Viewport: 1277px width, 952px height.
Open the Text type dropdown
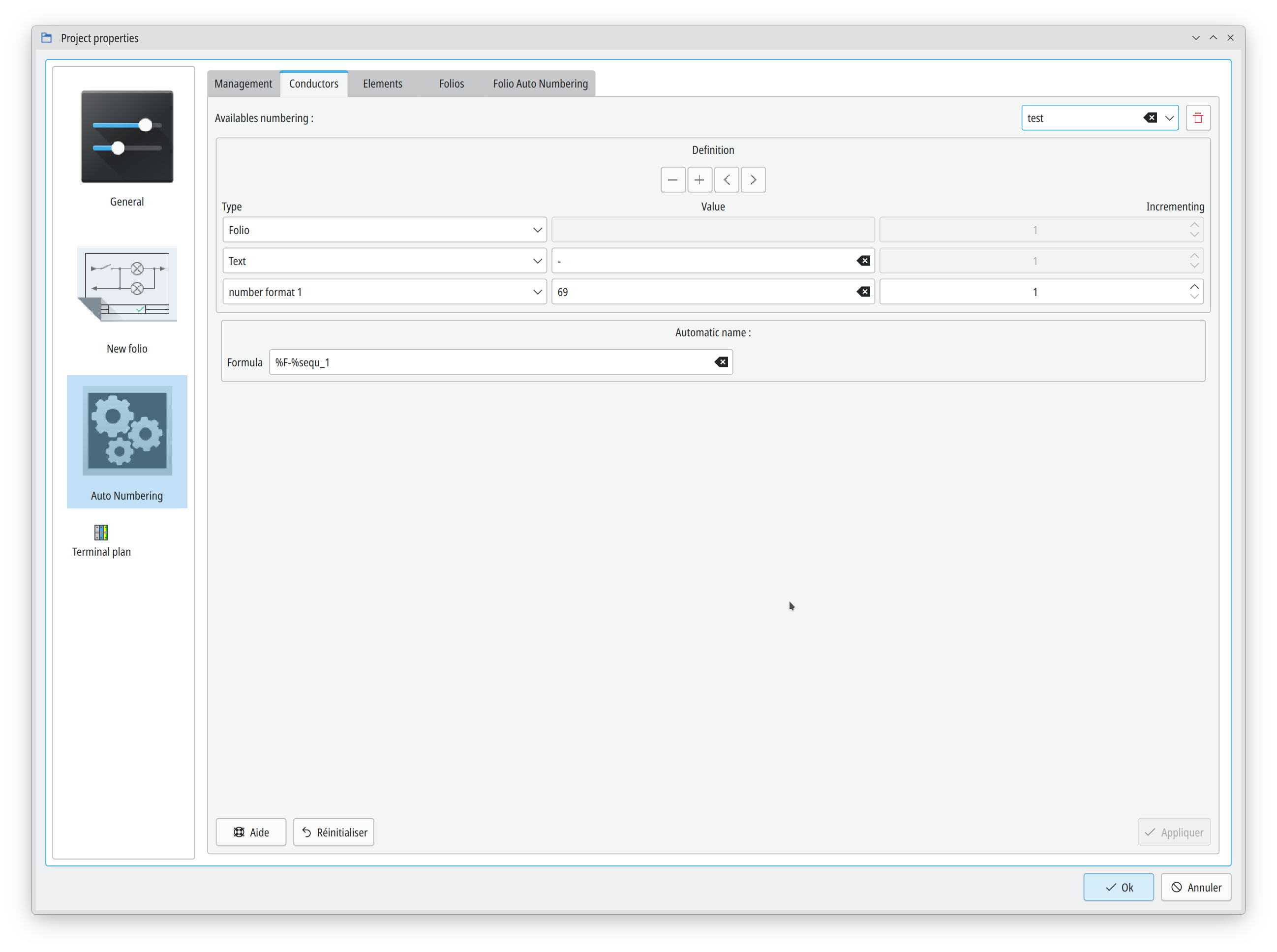point(385,261)
